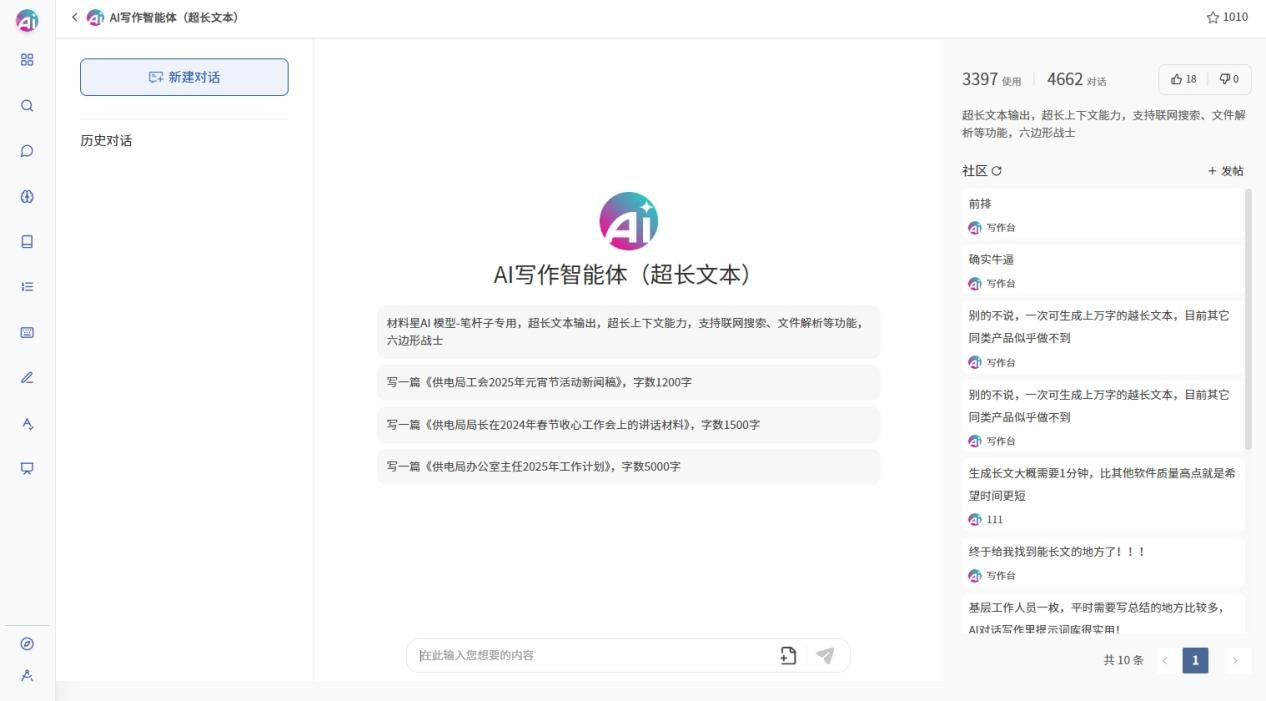The image size is (1266, 701).
Task: Refresh the community posts list
Action: 996,171
